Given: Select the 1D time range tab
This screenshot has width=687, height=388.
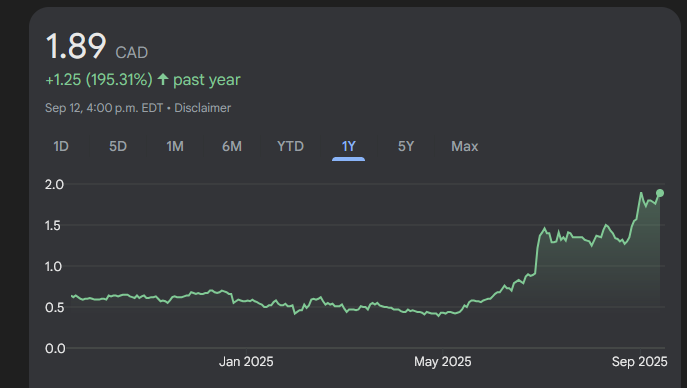Looking at the screenshot, I should [61, 146].
